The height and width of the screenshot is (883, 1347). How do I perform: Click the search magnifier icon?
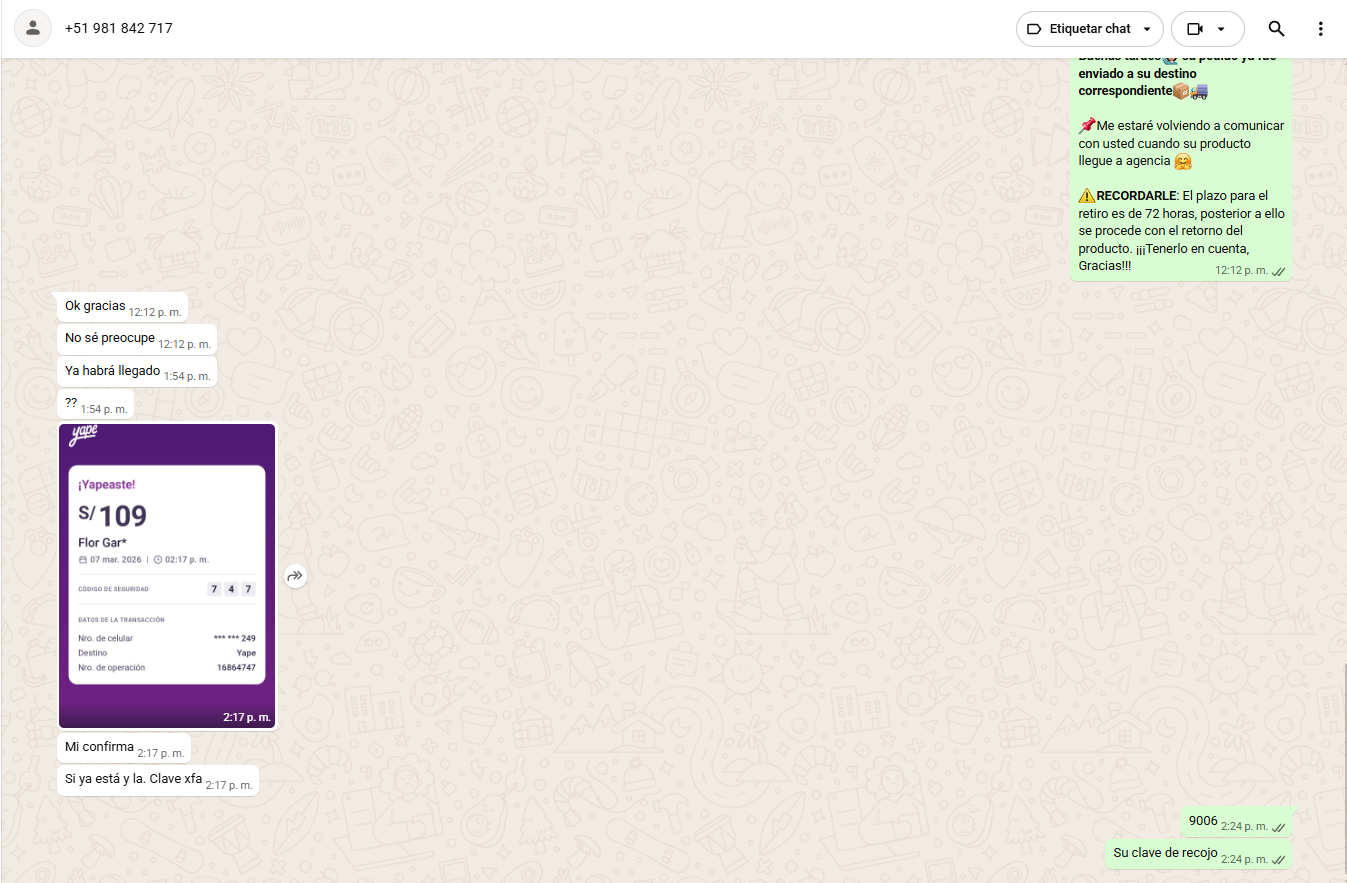point(1276,29)
